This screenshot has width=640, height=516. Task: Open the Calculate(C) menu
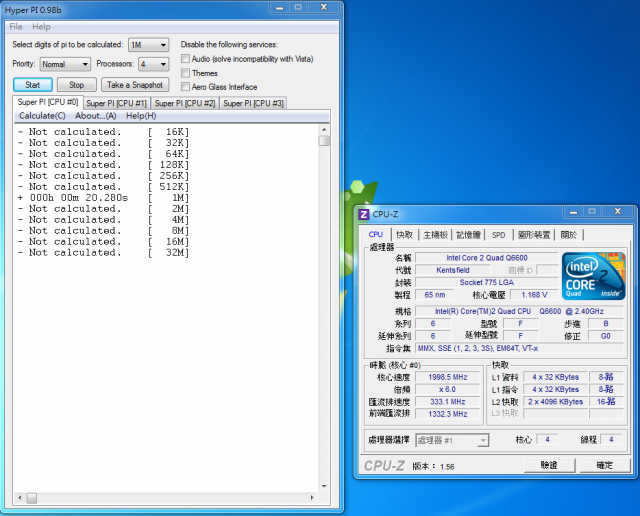point(42,116)
